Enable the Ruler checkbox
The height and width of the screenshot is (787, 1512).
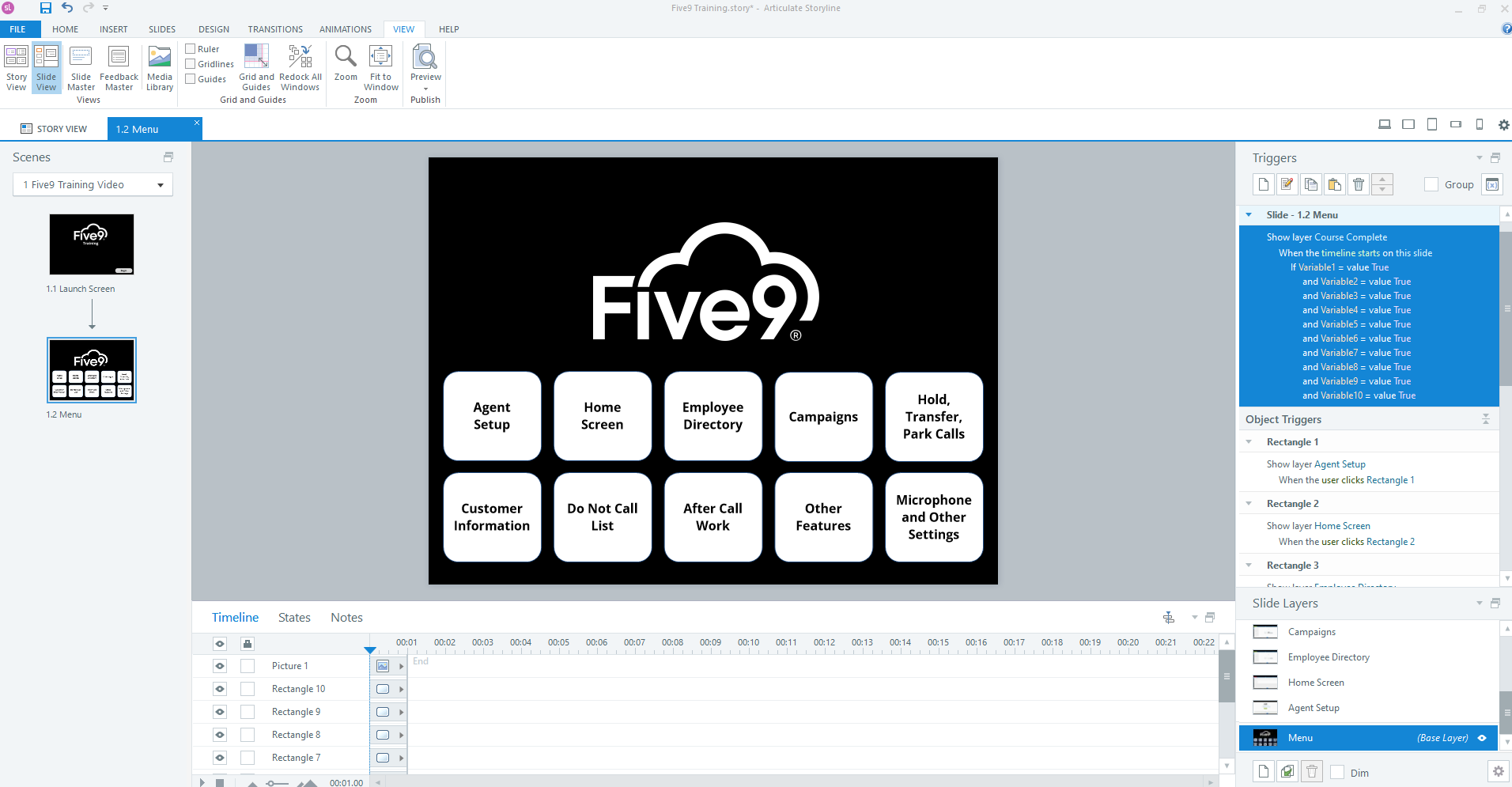click(191, 49)
